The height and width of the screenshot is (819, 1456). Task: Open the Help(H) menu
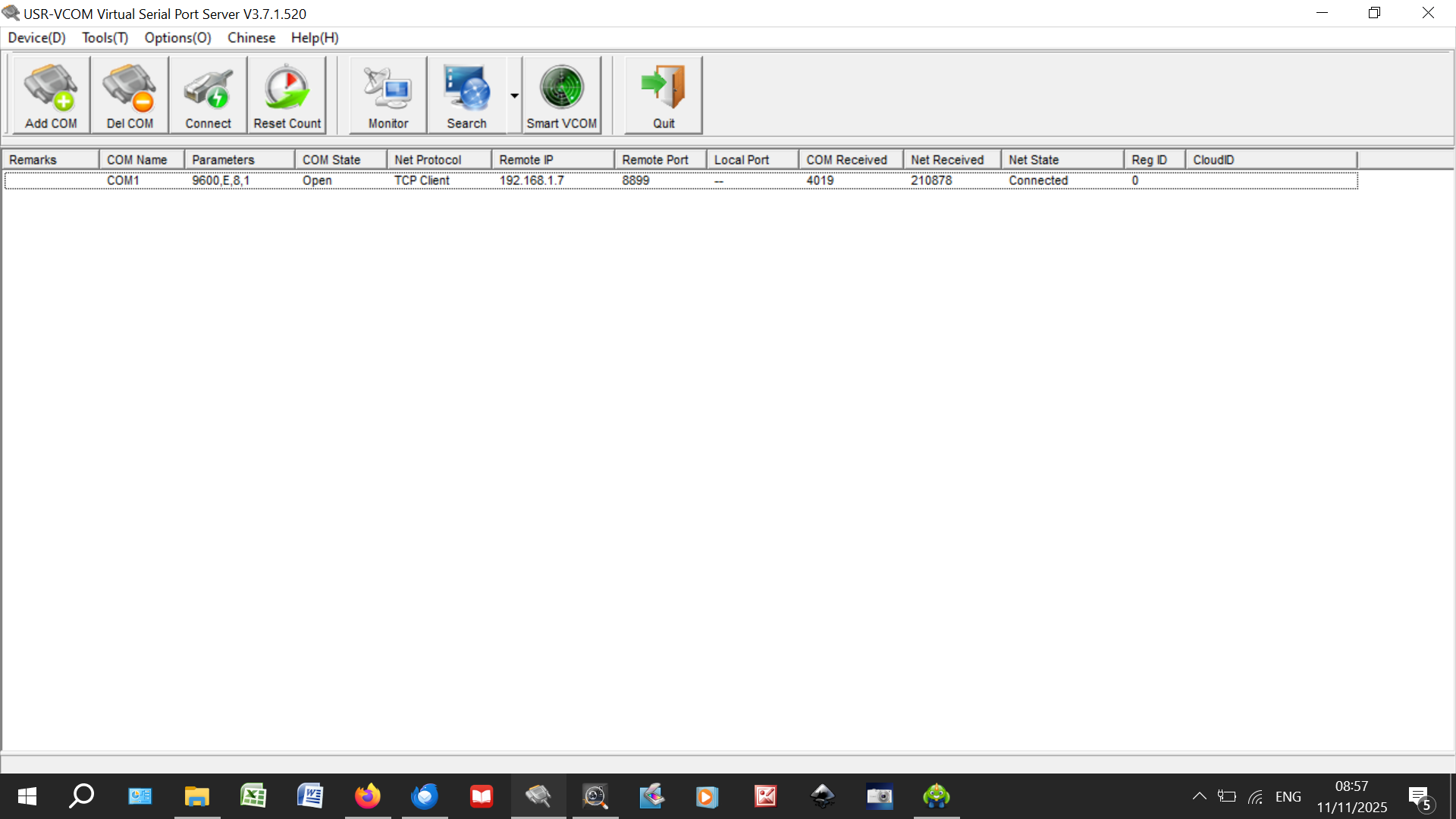315,38
